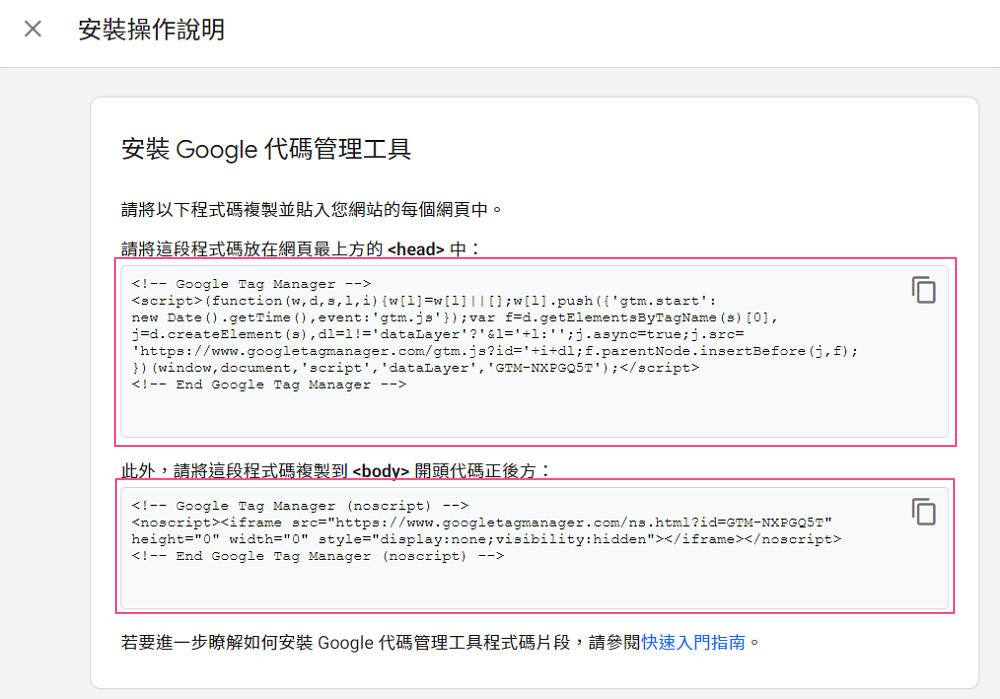Viewport: 1000px width, 699px height.
Task: Click the 'GTM-NXPGQ5T' line in head script
Action: point(415,368)
